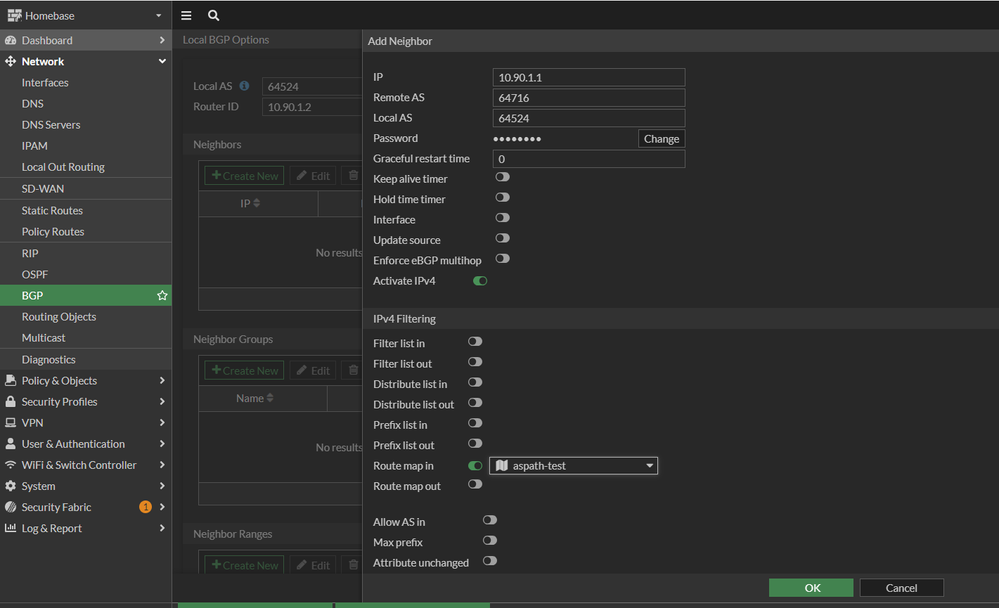The width and height of the screenshot is (999, 608).
Task: Click the Local AS info icon
Action: 244,86
